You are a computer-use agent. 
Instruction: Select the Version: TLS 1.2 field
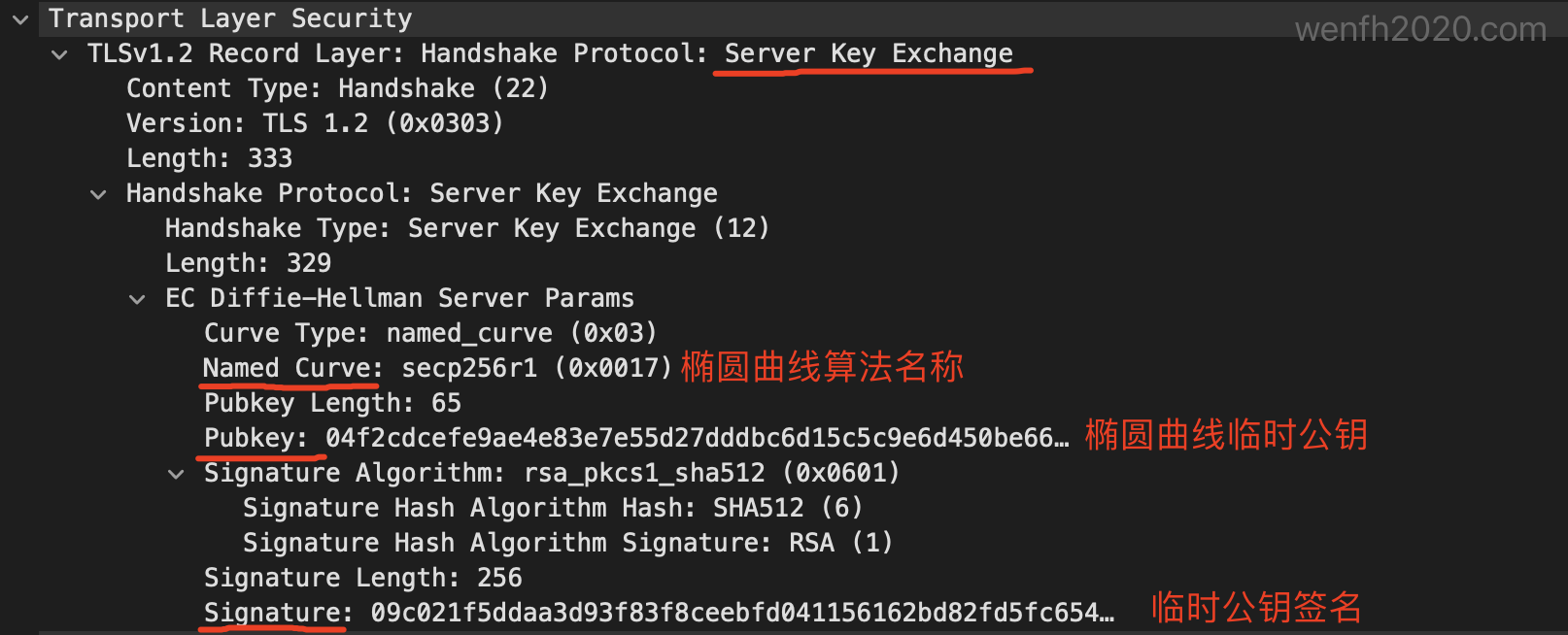[315, 122]
